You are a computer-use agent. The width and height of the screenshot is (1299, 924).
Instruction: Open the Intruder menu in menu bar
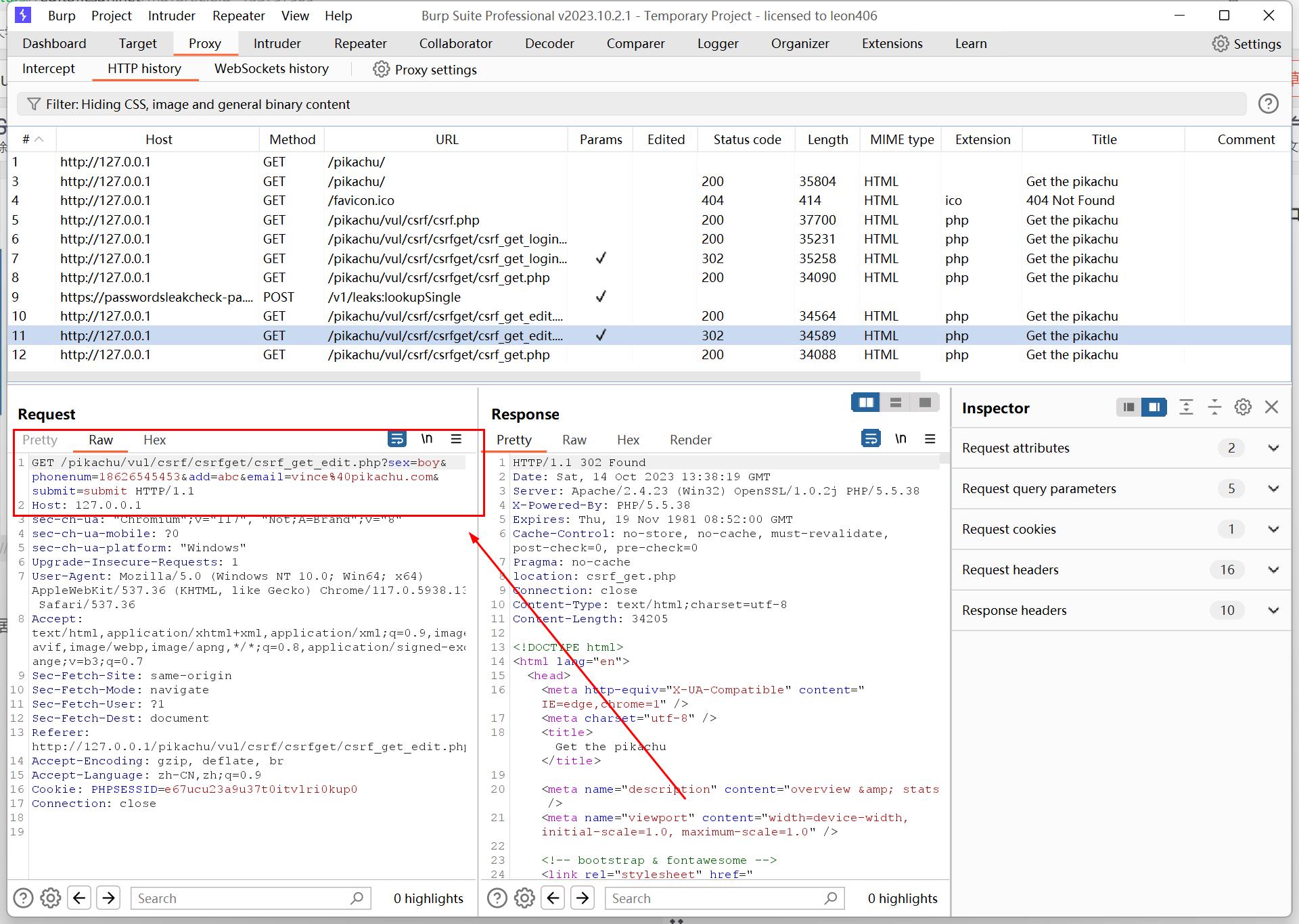coord(172,16)
